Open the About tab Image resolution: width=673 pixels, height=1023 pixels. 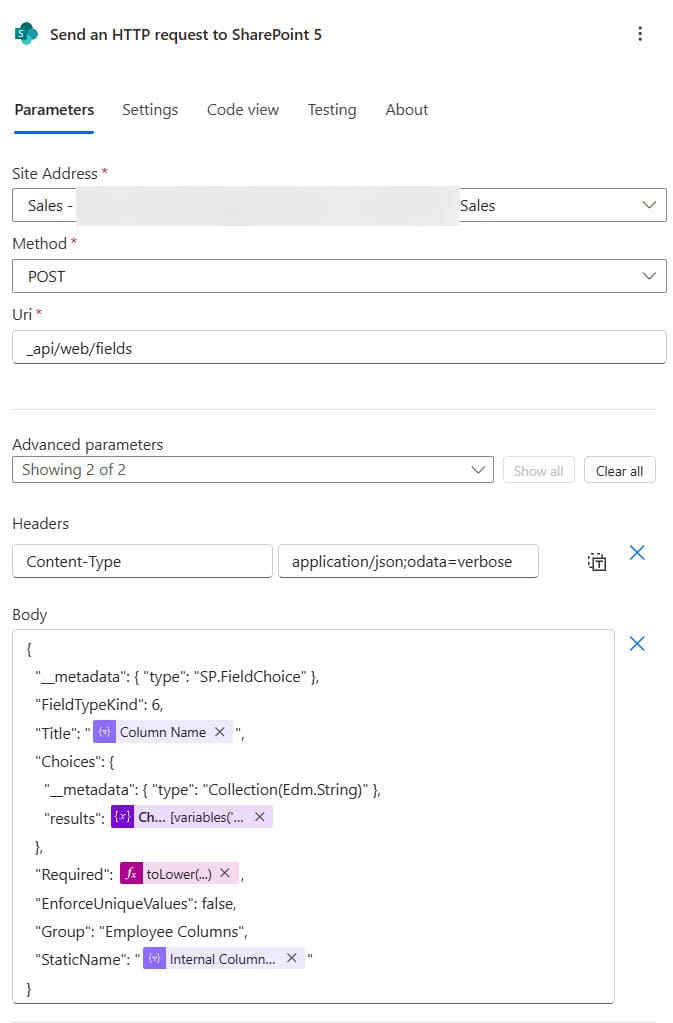pyautogui.click(x=406, y=110)
